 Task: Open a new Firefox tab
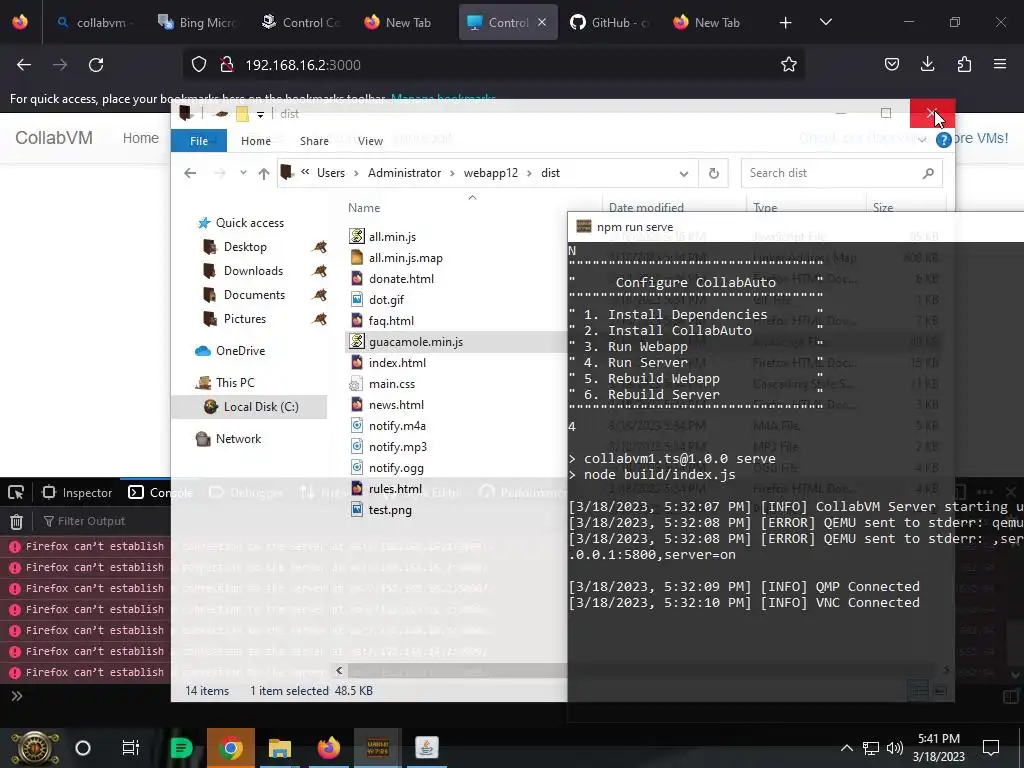[785, 23]
